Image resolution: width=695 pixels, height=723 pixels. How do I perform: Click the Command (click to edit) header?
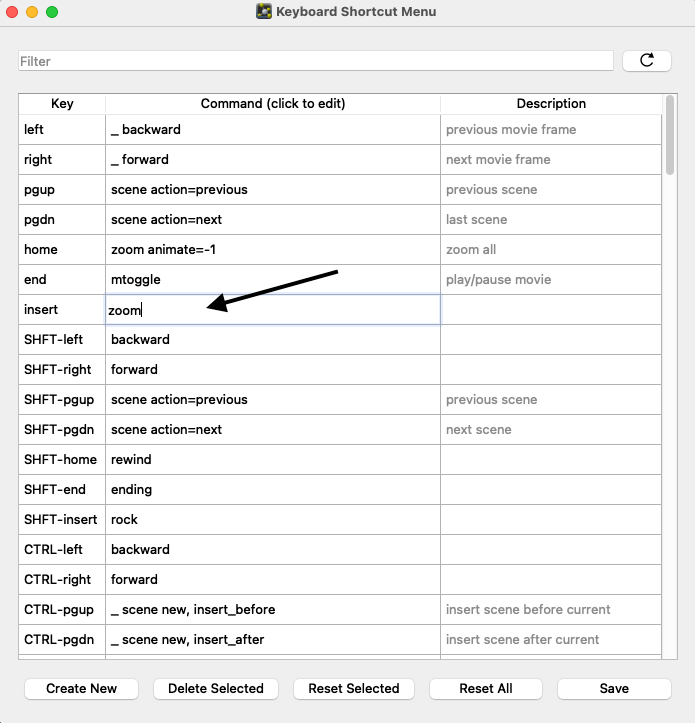[x=273, y=104]
